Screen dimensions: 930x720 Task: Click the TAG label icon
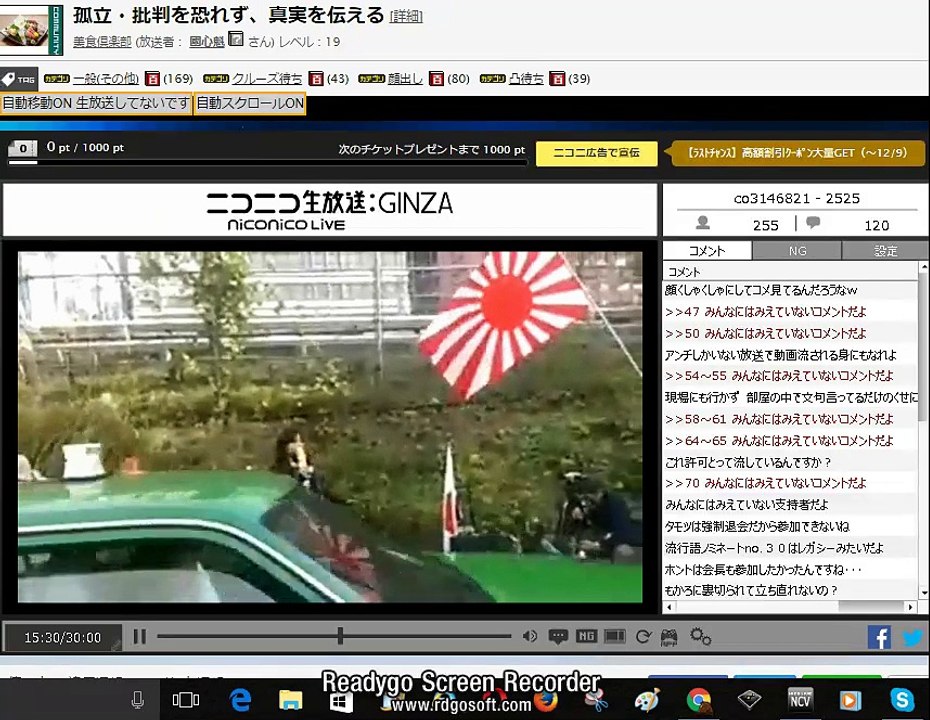[x=19, y=78]
